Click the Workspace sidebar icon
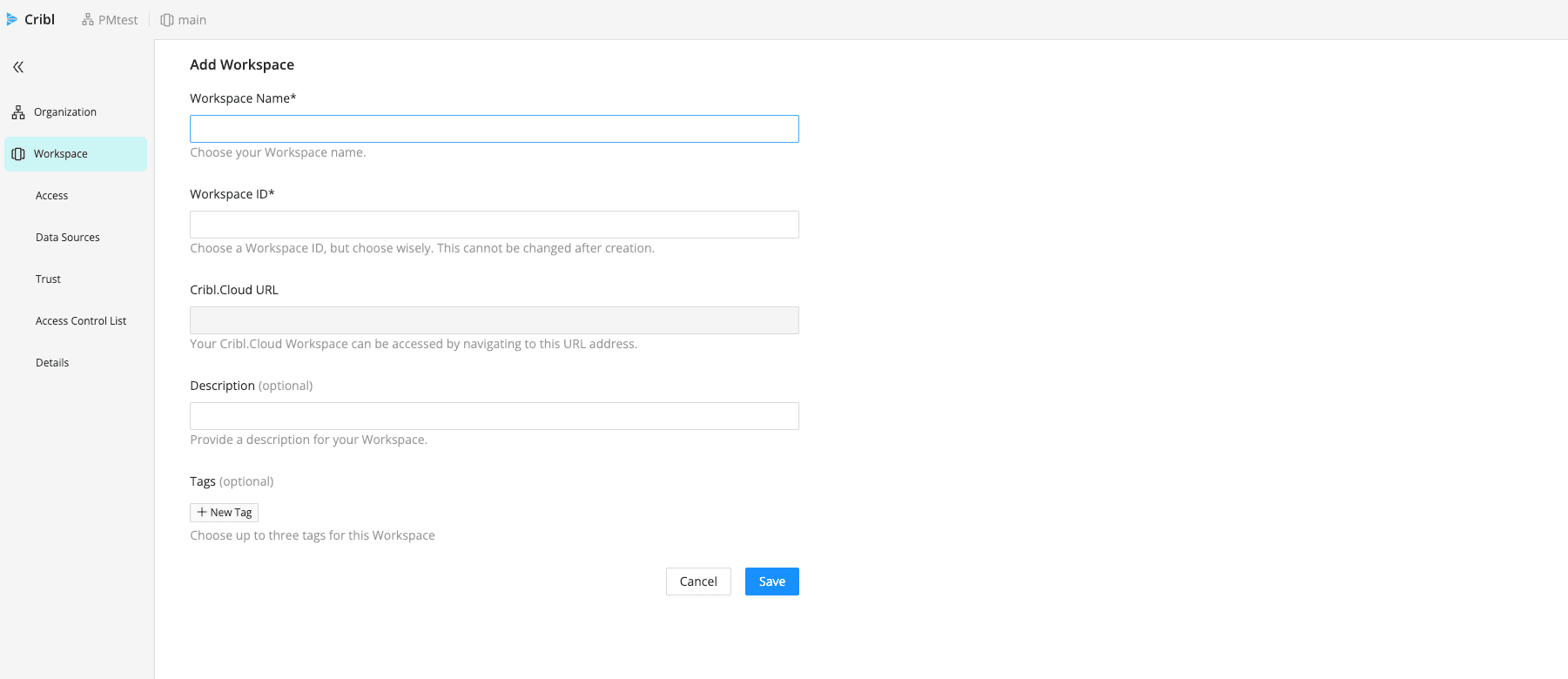 18,154
